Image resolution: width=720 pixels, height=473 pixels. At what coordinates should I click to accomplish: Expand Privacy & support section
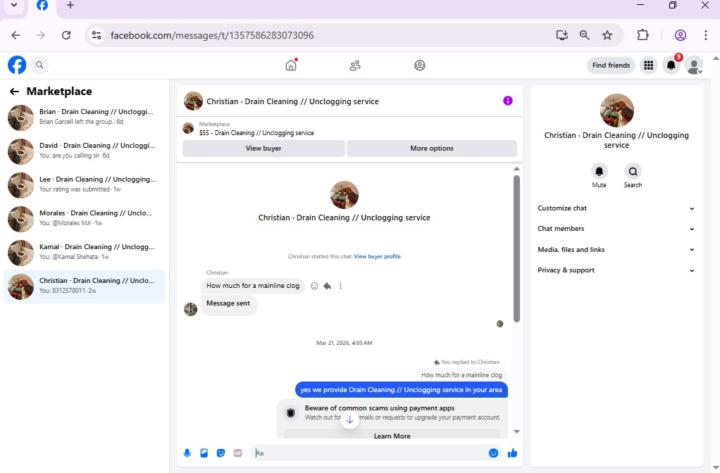[x=616, y=270]
